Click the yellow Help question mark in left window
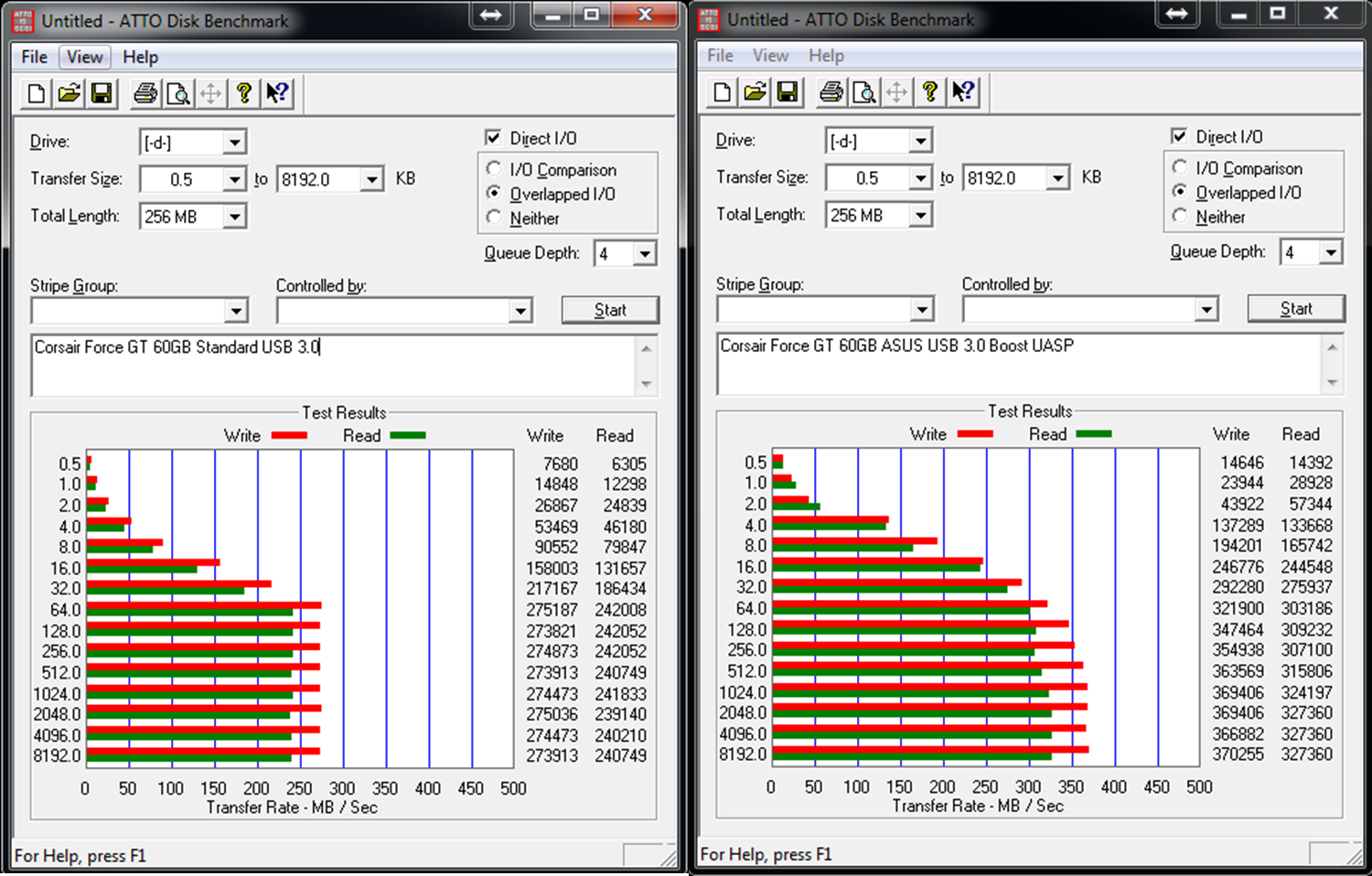The image size is (1372, 876). pos(243,93)
